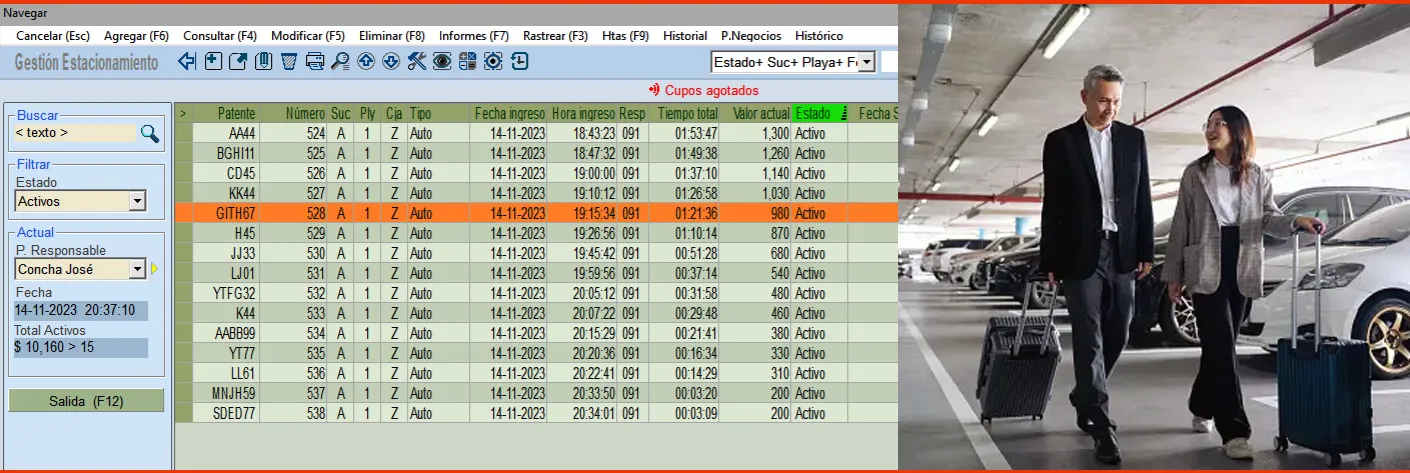Click the clock history toolbar icon
The height and width of the screenshot is (473, 1410).
519,62
